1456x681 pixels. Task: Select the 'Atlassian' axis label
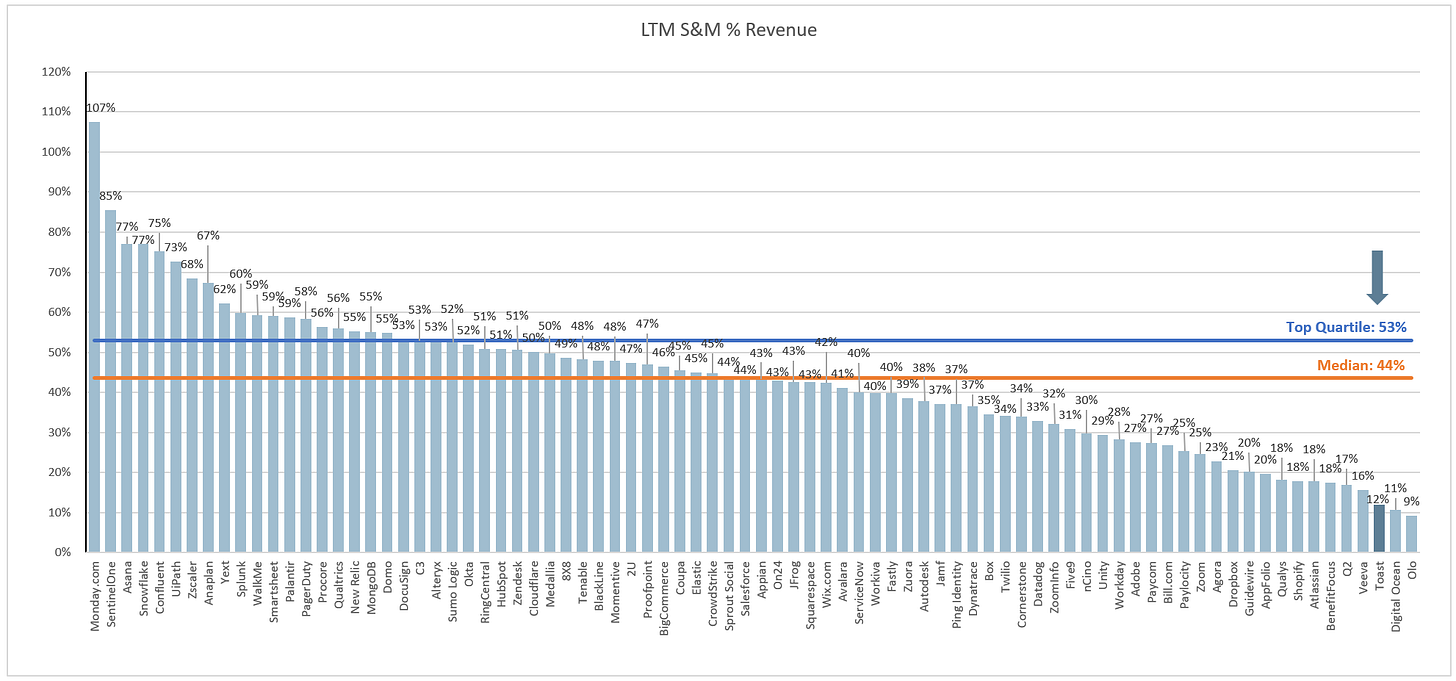pos(1315,586)
